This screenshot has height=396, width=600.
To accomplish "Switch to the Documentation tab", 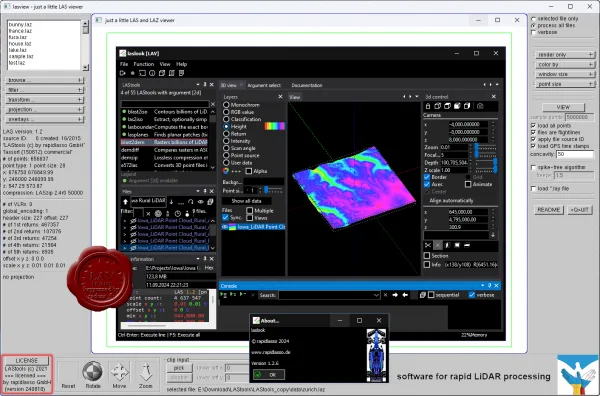I will pyautogui.click(x=307, y=85).
